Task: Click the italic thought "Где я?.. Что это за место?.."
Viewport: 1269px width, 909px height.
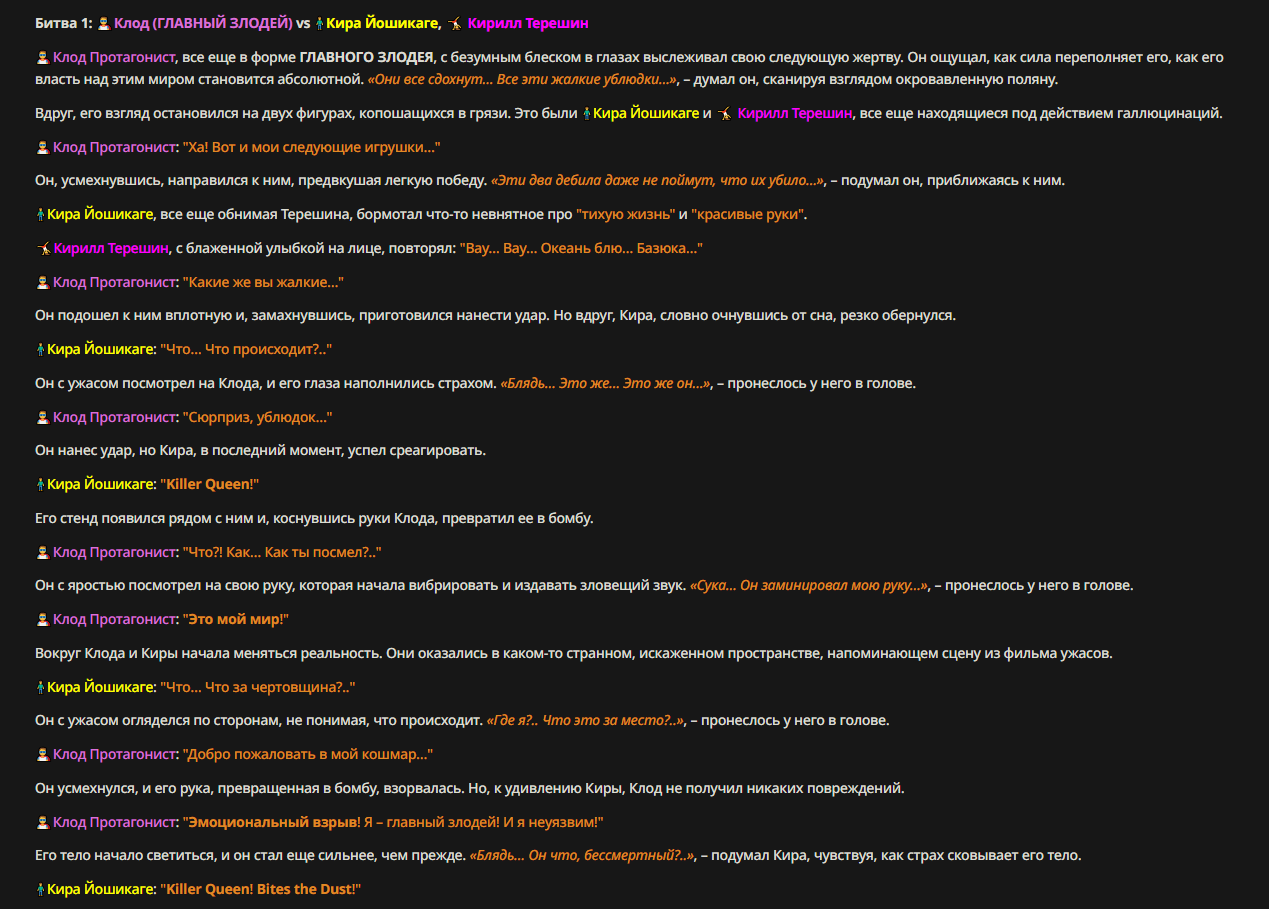Action: (585, 720)
